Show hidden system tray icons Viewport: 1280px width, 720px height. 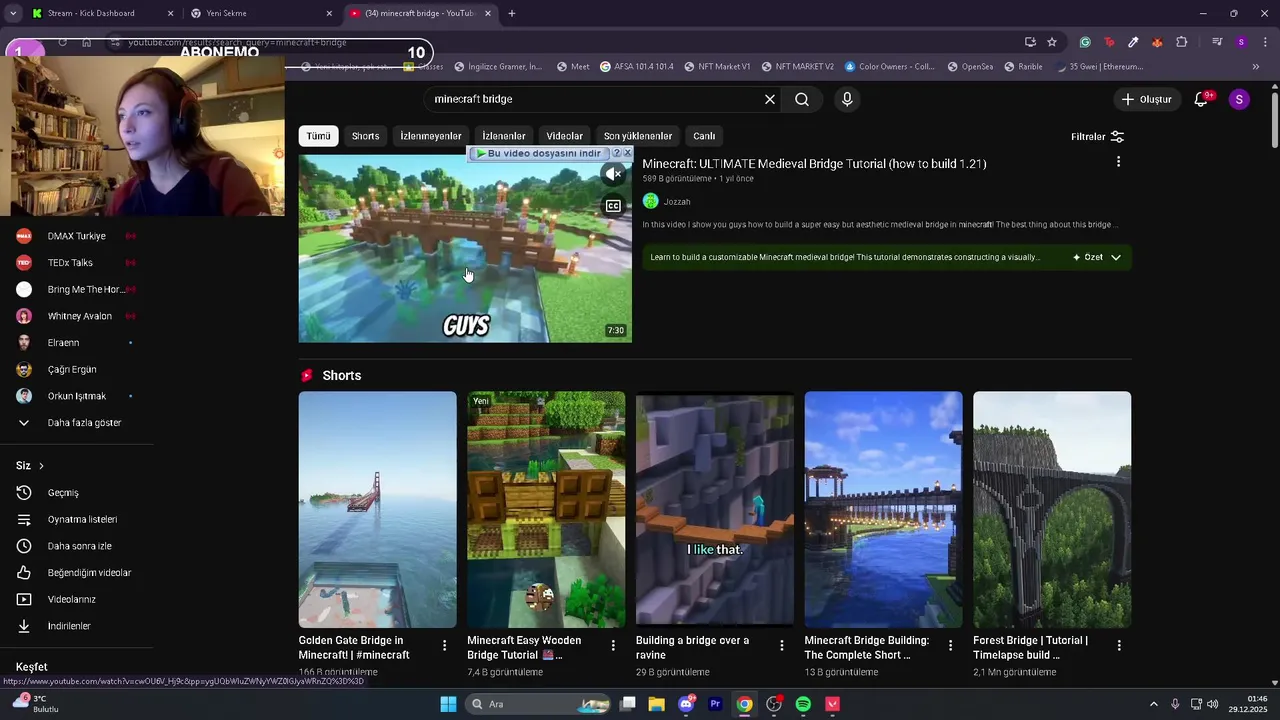1153,704
